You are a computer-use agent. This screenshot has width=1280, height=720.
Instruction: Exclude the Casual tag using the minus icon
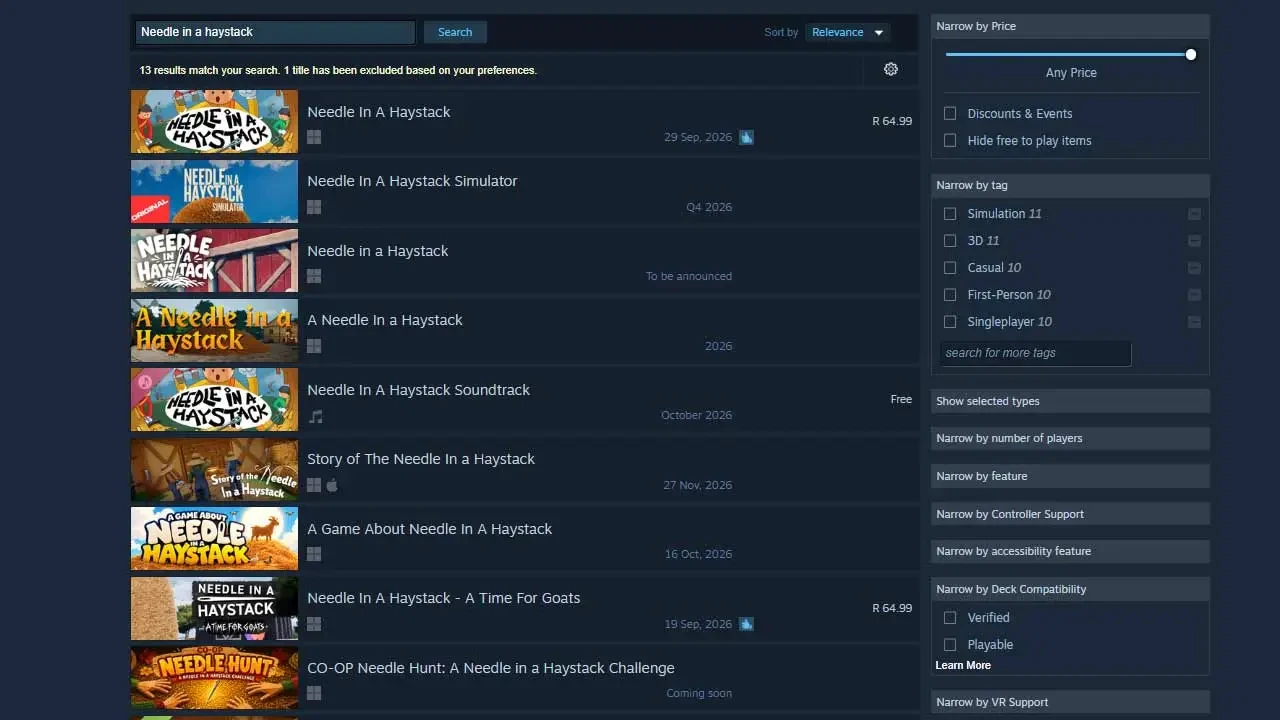(1194, 268)
